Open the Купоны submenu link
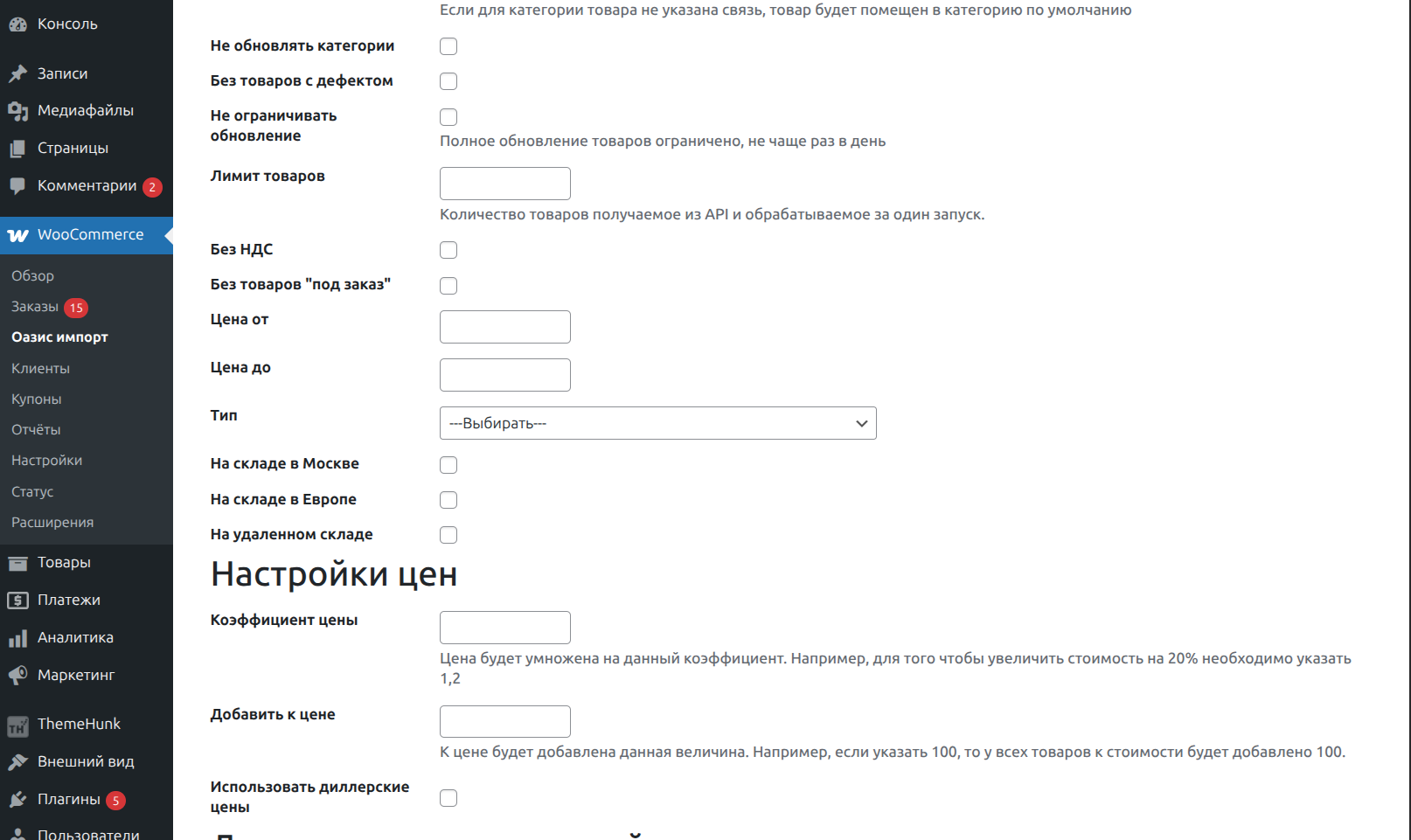The image size is (1411, 840). coord(36,399)
